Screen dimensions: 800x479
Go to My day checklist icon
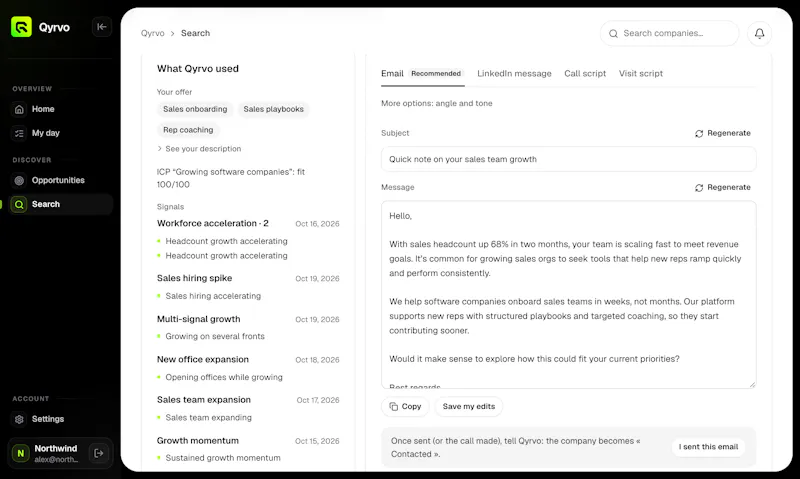click(19, 133)
